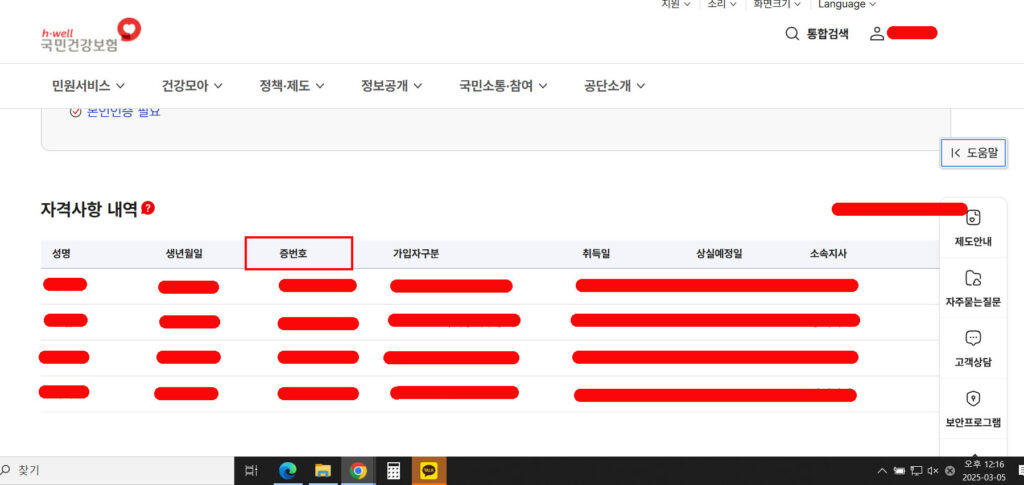Click the red question mark beside 자격사항 내역
1024x485 pixels.
pos(148,208)
